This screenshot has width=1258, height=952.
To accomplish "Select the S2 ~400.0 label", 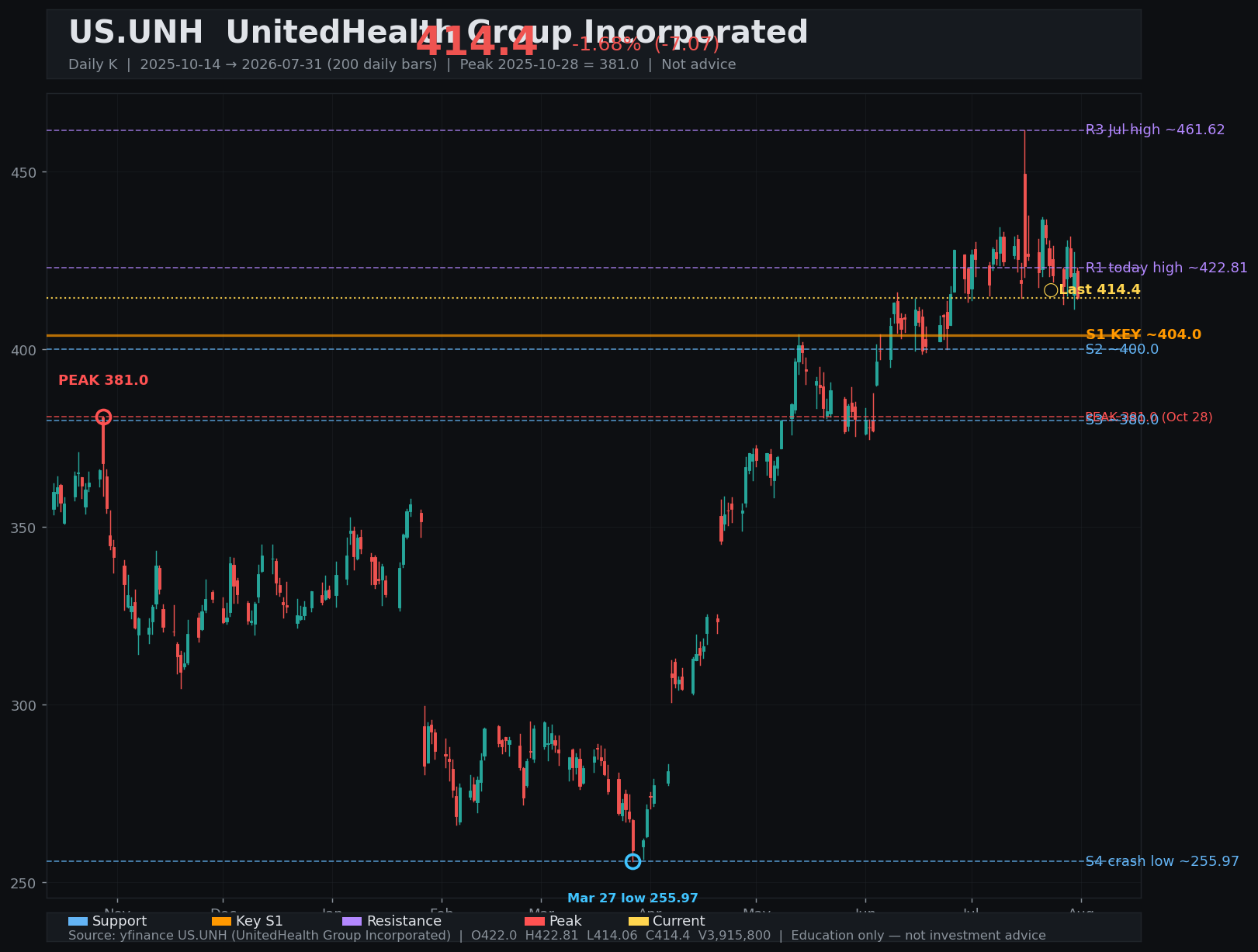I will pyautogui.click(x=1121, y=349).
